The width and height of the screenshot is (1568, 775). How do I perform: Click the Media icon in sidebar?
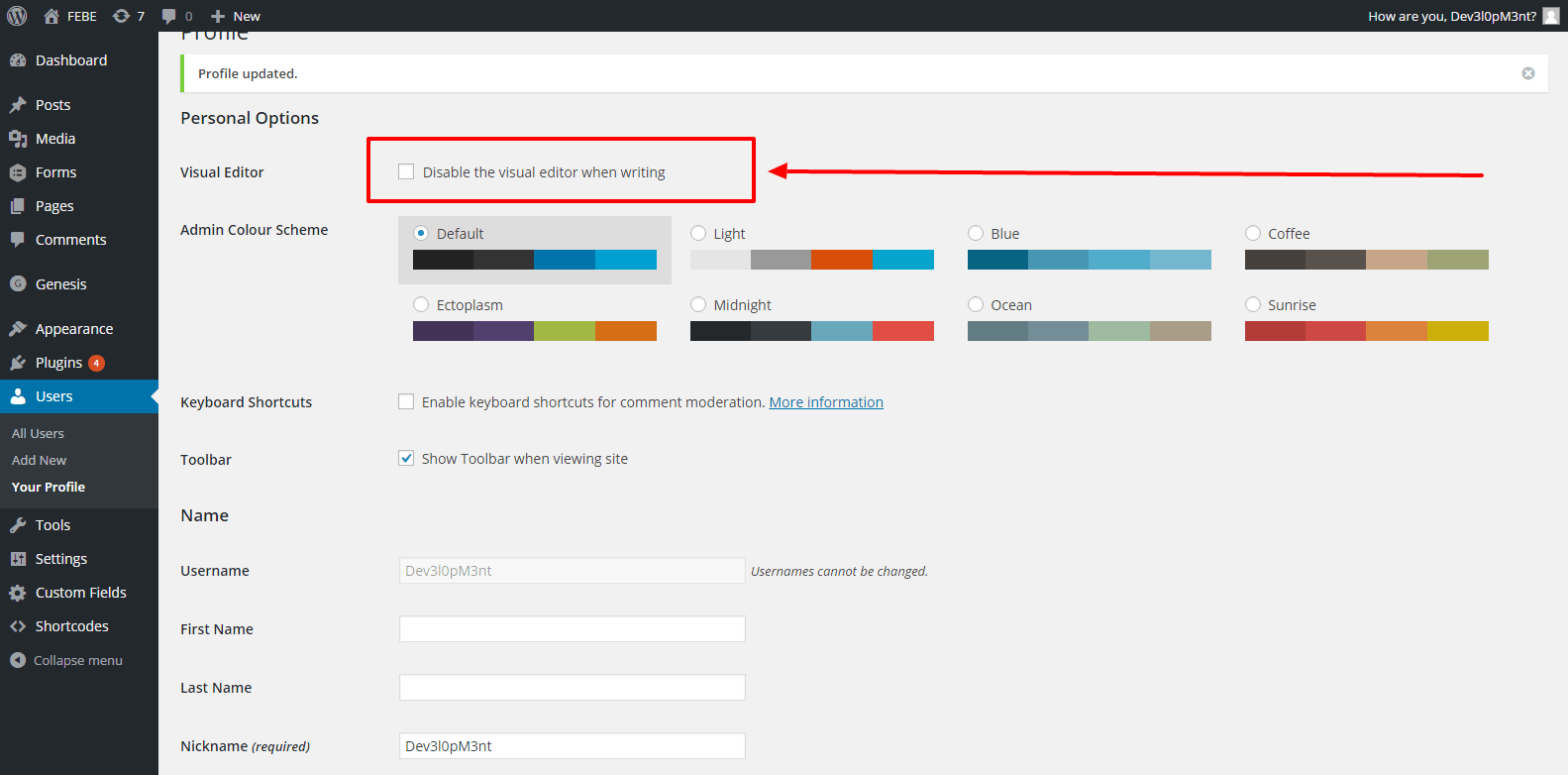click(x=18, y=139)
